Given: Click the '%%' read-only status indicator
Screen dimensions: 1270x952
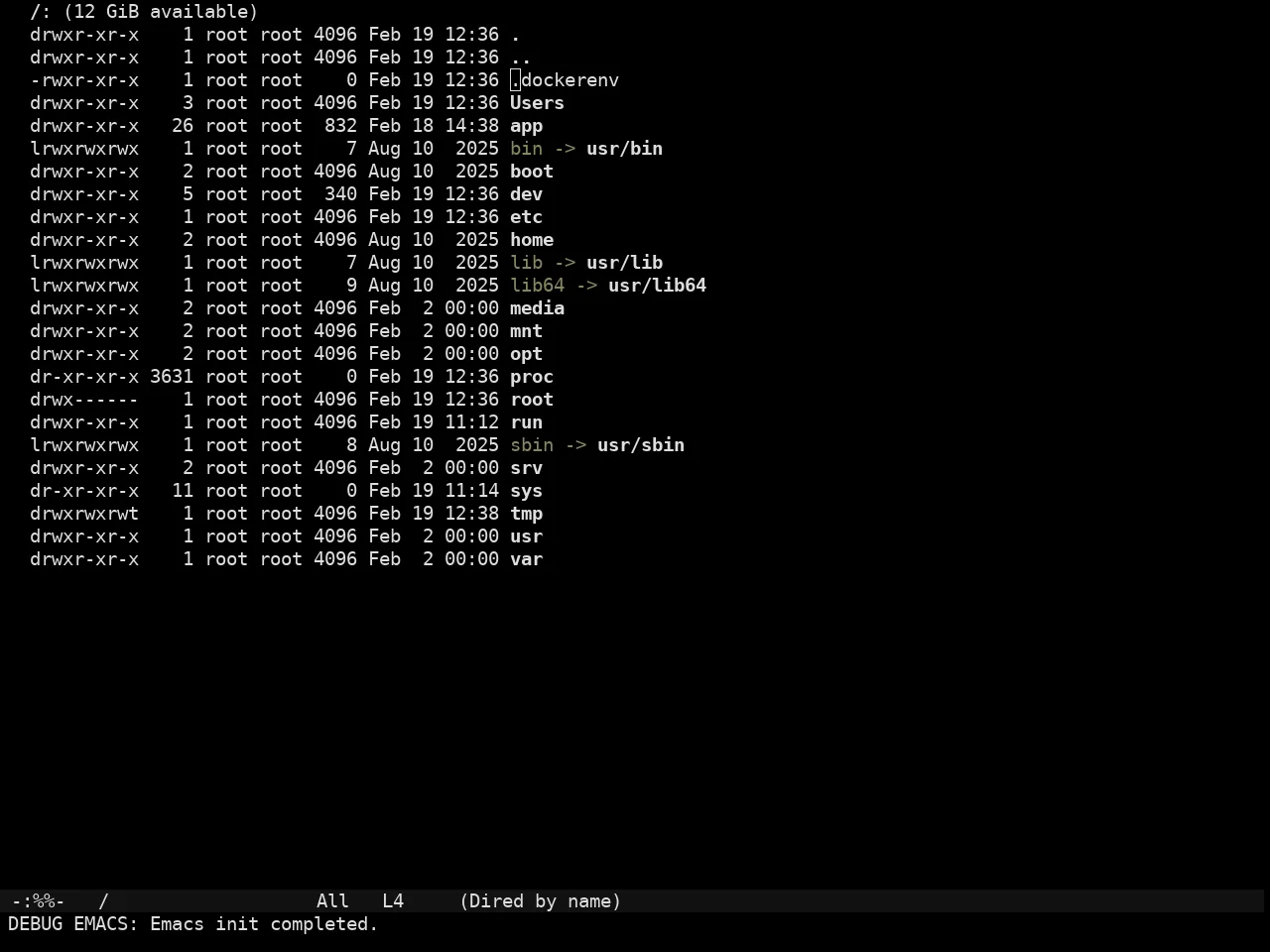Looking at the screenshot, I should coord(44,901).
